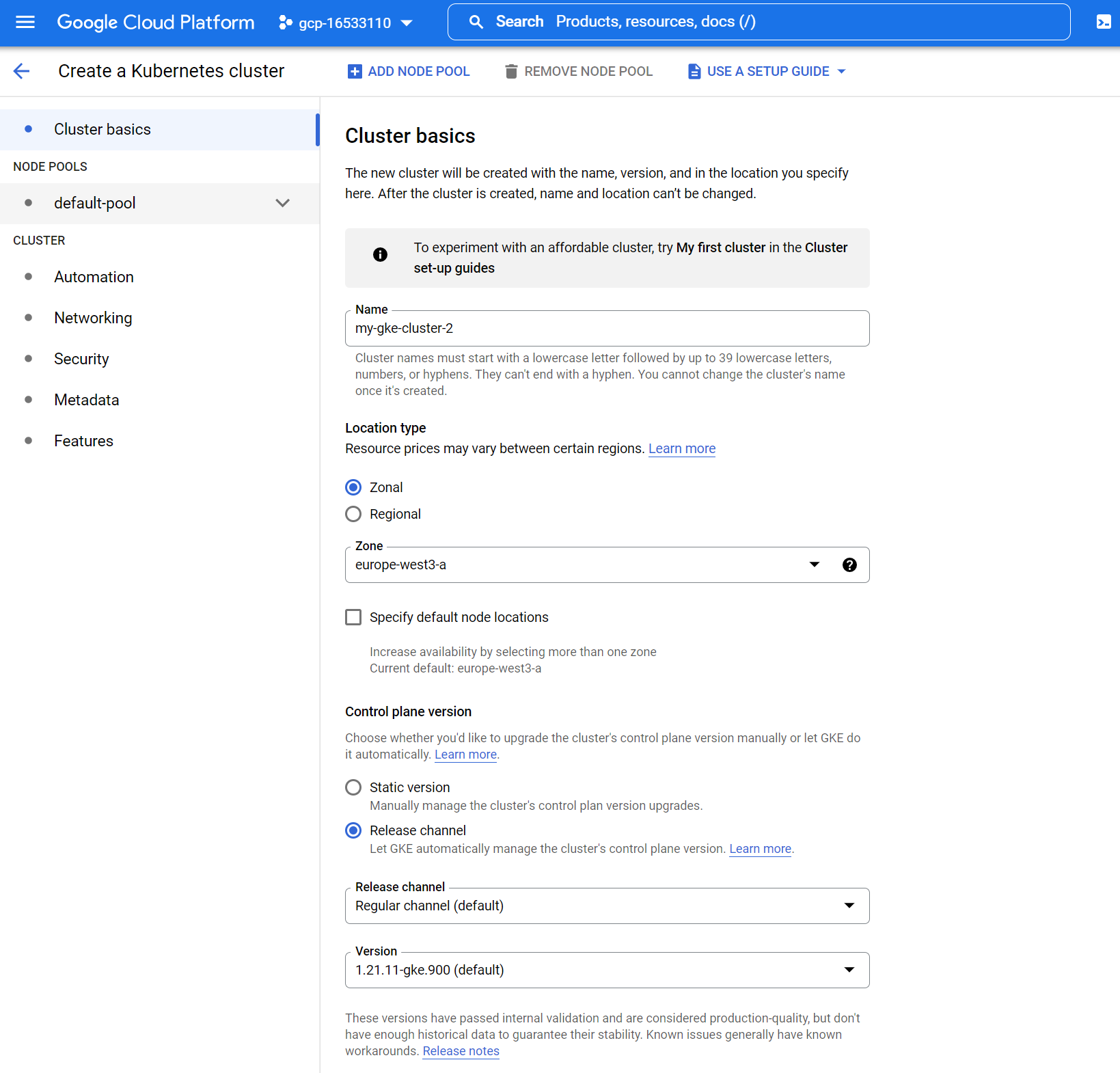Open Learn more link under Release channel
This screenshot has height=1073, width=1120.
(x=760, y=849)
